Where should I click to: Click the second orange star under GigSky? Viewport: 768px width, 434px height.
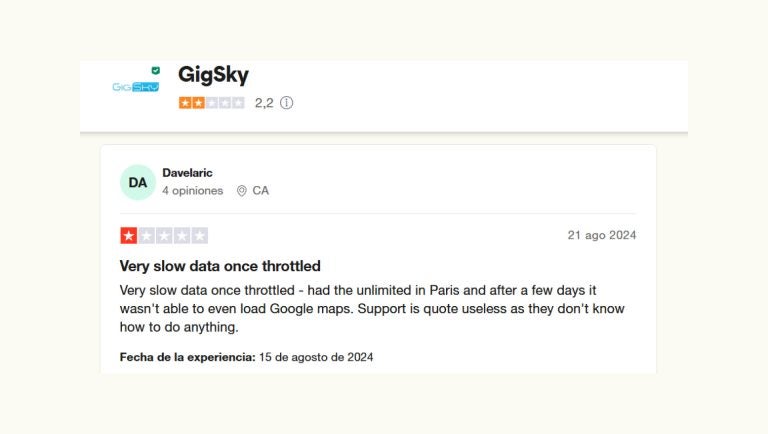tap(198, 102)
